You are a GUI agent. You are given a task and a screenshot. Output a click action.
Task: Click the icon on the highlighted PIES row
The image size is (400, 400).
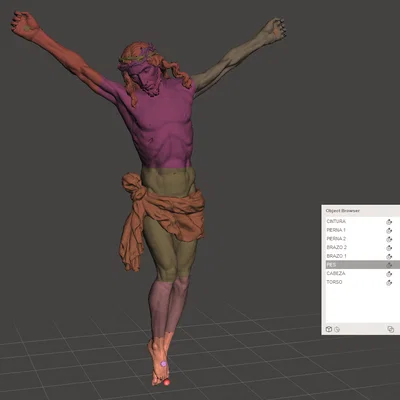coord(389,265)
